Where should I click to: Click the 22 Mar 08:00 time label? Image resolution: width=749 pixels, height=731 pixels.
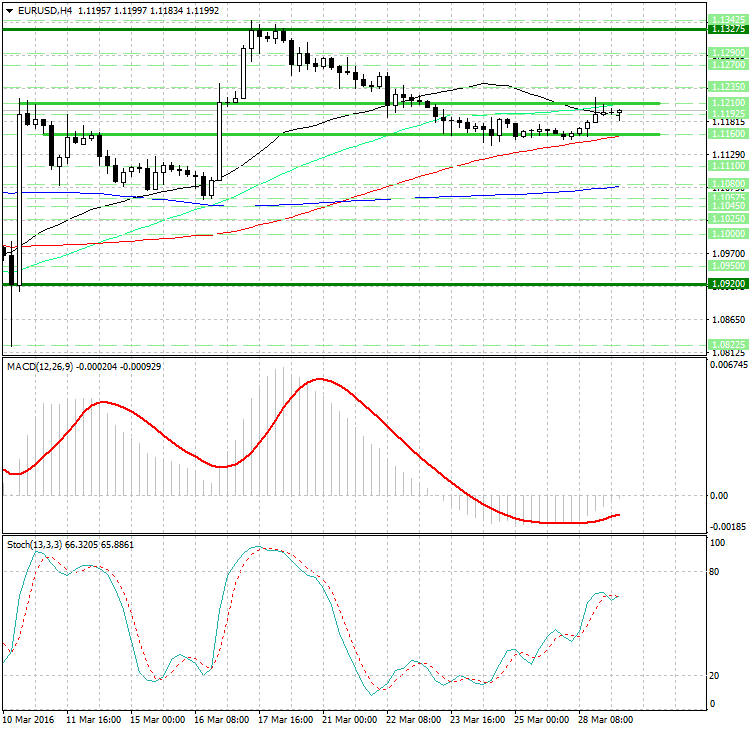414,720
